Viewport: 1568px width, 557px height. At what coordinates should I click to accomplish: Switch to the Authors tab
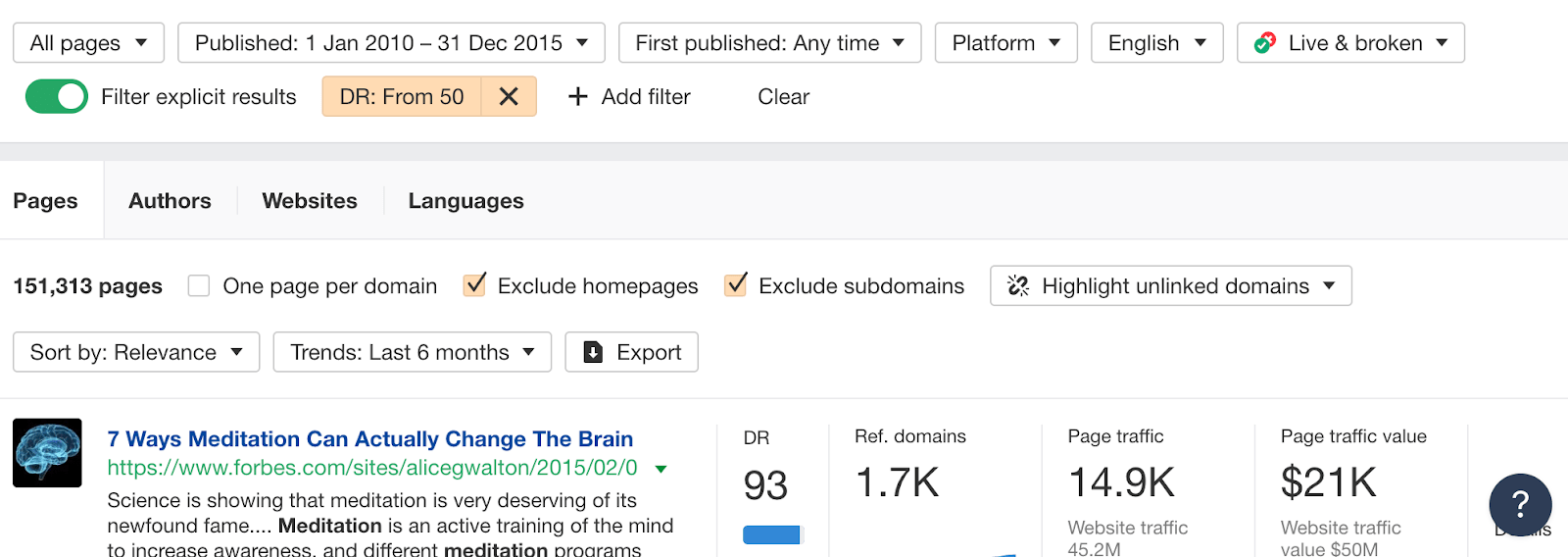(x=170, y=201)
